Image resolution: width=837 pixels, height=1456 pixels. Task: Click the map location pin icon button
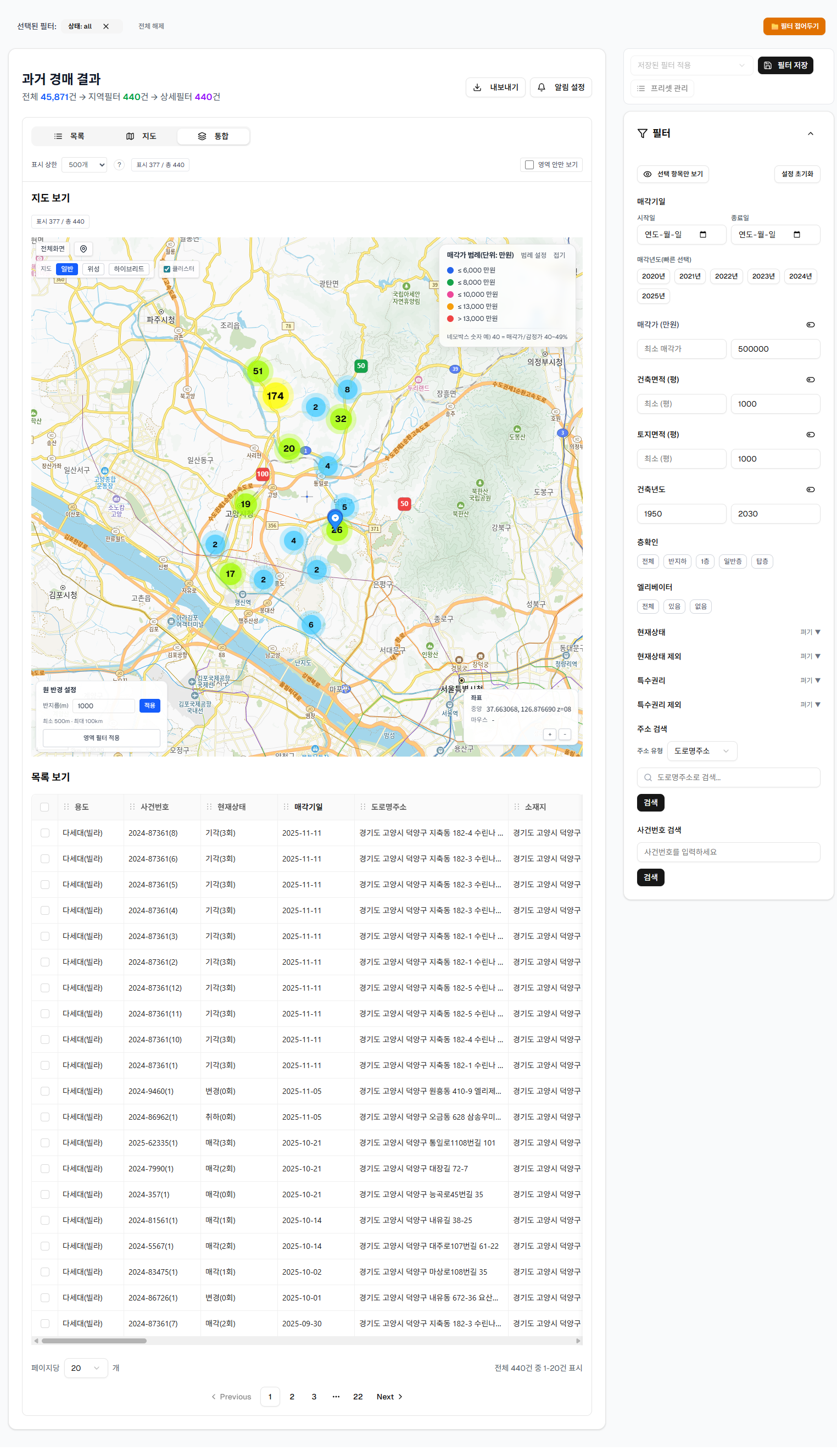tap(83, 248)
